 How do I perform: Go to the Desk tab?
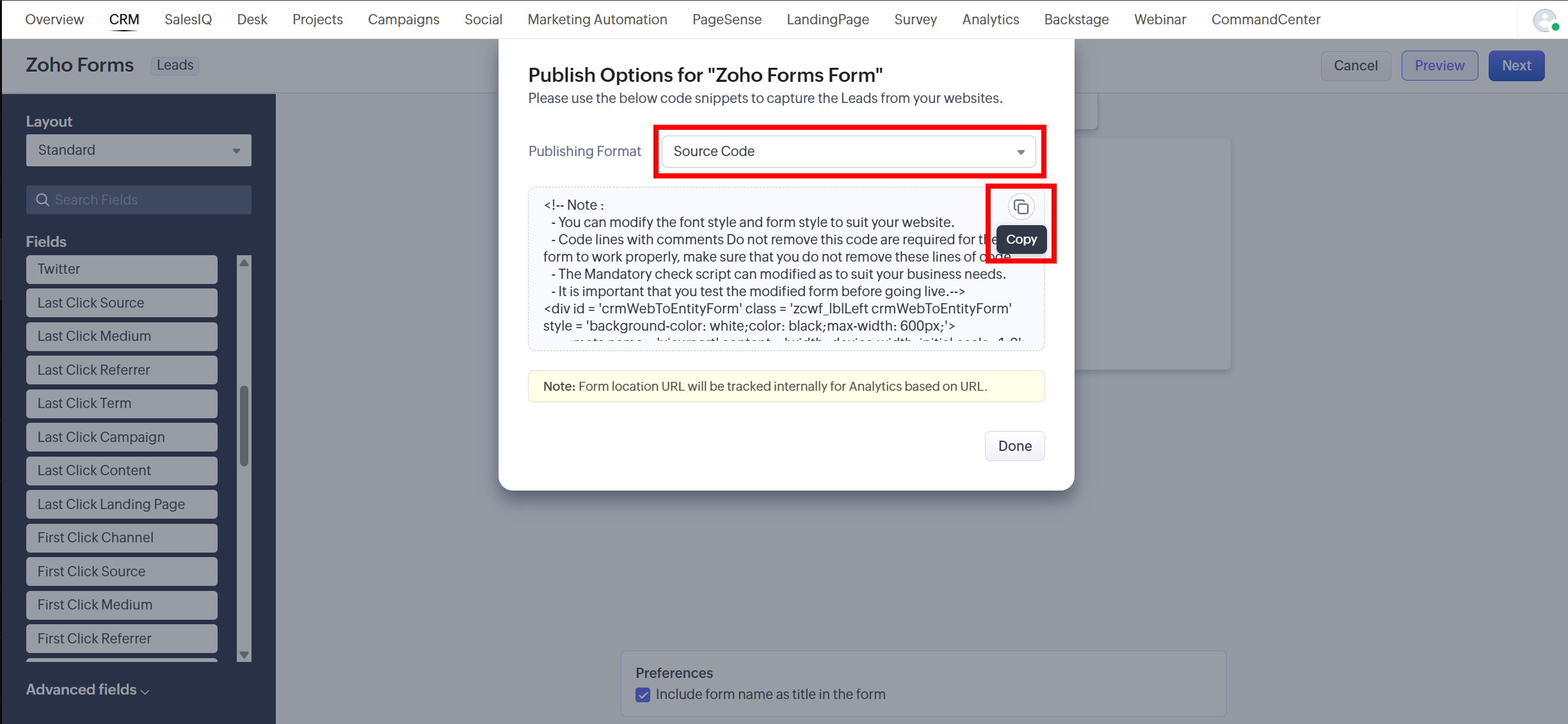pyautogui.click(x=252, y=20)
